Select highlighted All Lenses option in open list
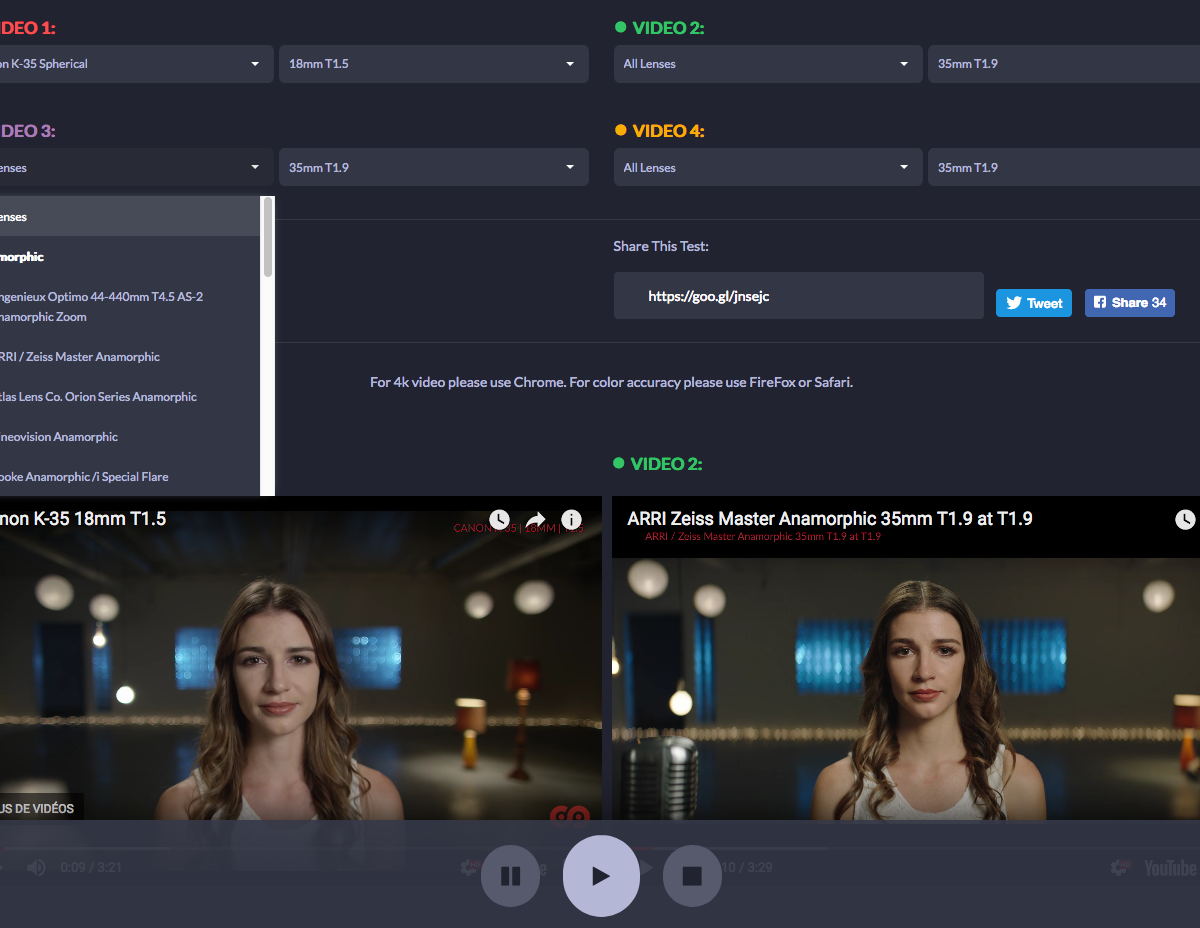Viewport: 1200px width, 928px height. [129, 217]
